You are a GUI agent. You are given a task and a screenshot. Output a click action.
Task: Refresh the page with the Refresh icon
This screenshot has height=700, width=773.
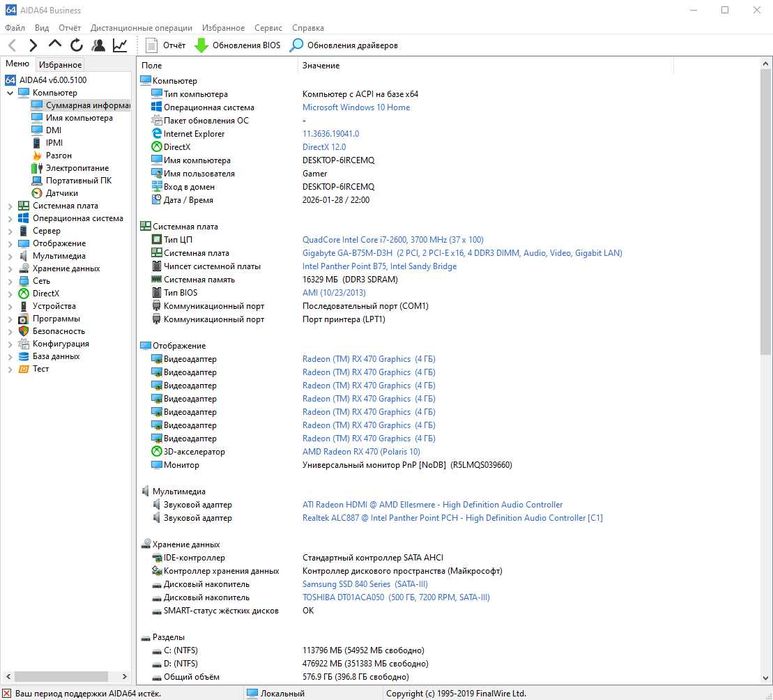[x=76, y=45]
